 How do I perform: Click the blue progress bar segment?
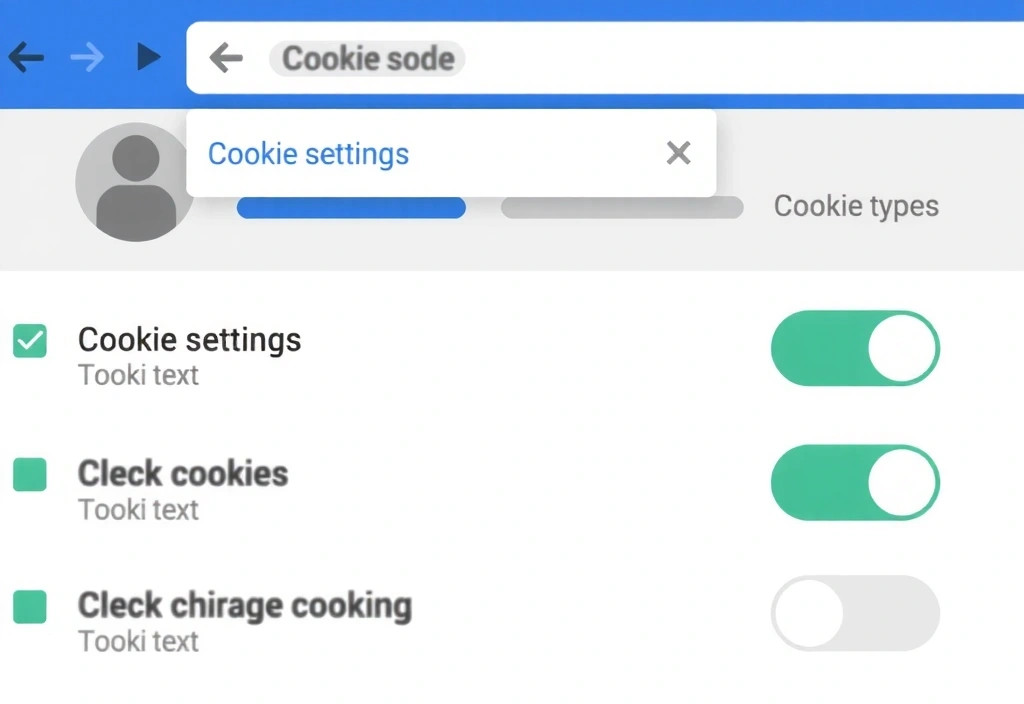tap(351, 207)
